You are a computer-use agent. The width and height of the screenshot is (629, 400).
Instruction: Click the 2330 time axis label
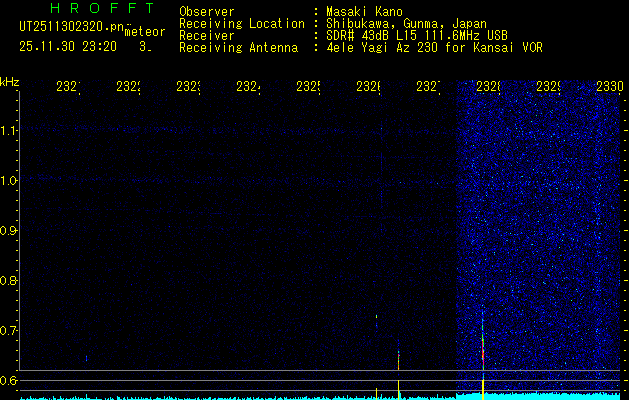609,86
